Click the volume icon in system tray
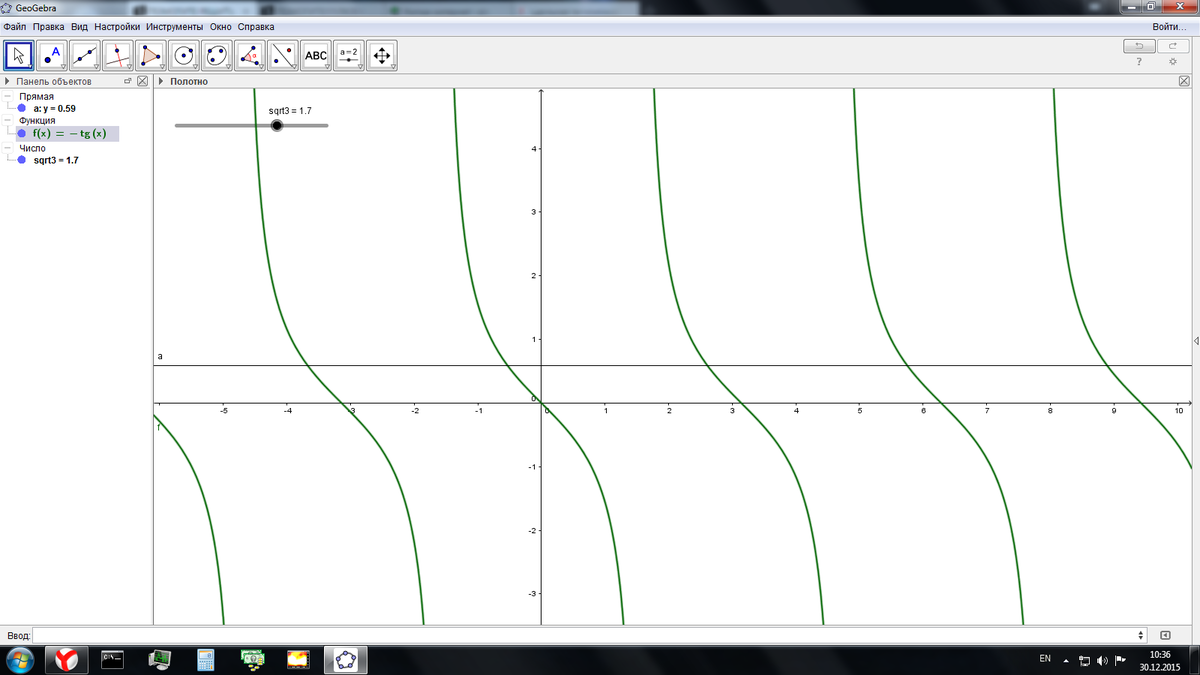1200x675 pixels. click(x=1102, y=660)
